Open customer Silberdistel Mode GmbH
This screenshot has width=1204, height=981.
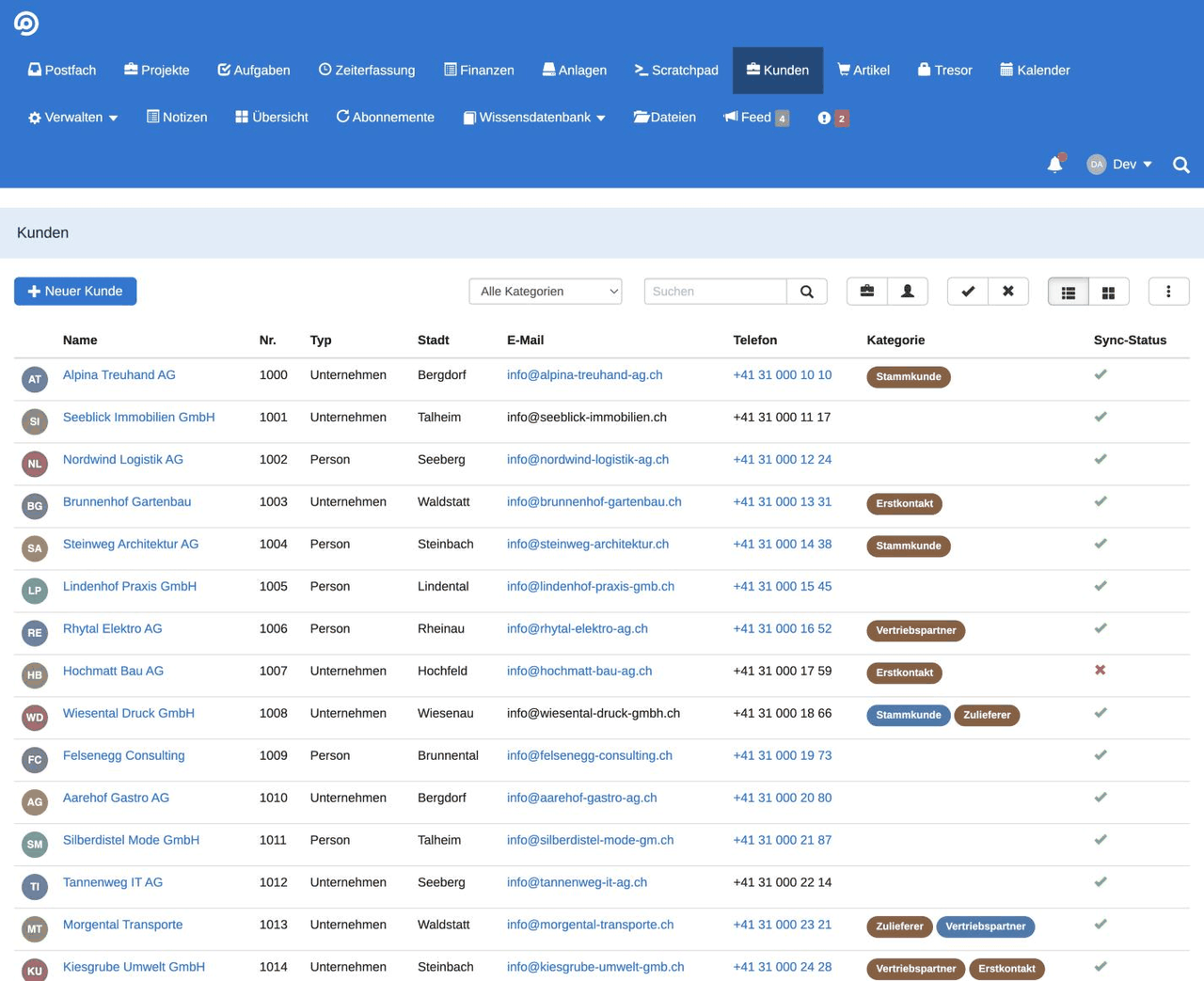click(x=131, y=840)
